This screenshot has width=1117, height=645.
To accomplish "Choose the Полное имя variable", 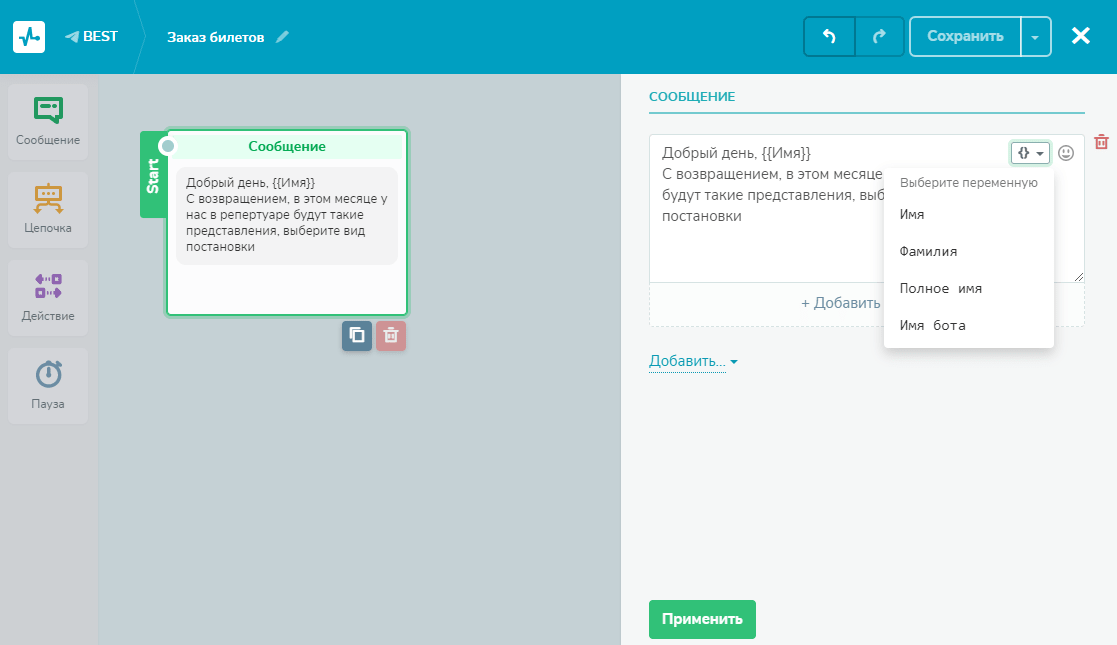I will 969,289.
